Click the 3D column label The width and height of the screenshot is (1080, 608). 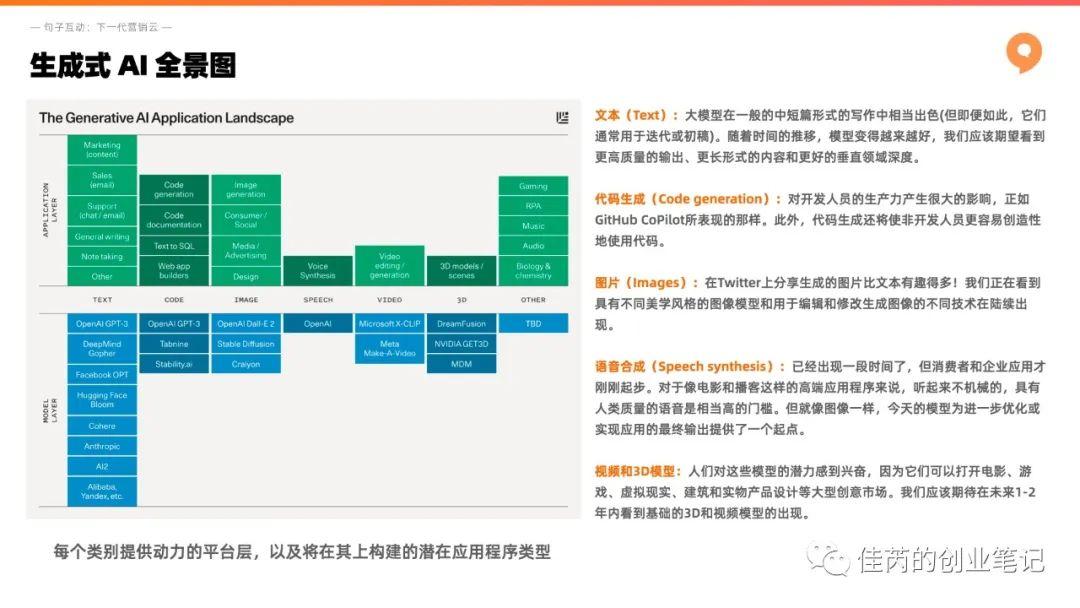(x=461, y=300)
